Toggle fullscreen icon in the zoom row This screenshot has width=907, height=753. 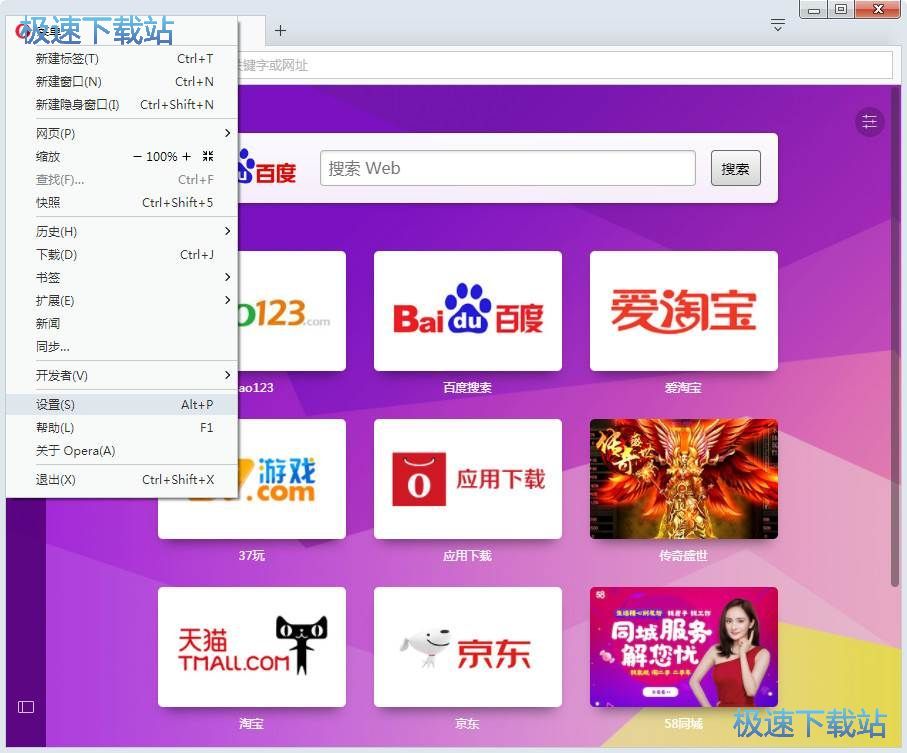(208, 156)
